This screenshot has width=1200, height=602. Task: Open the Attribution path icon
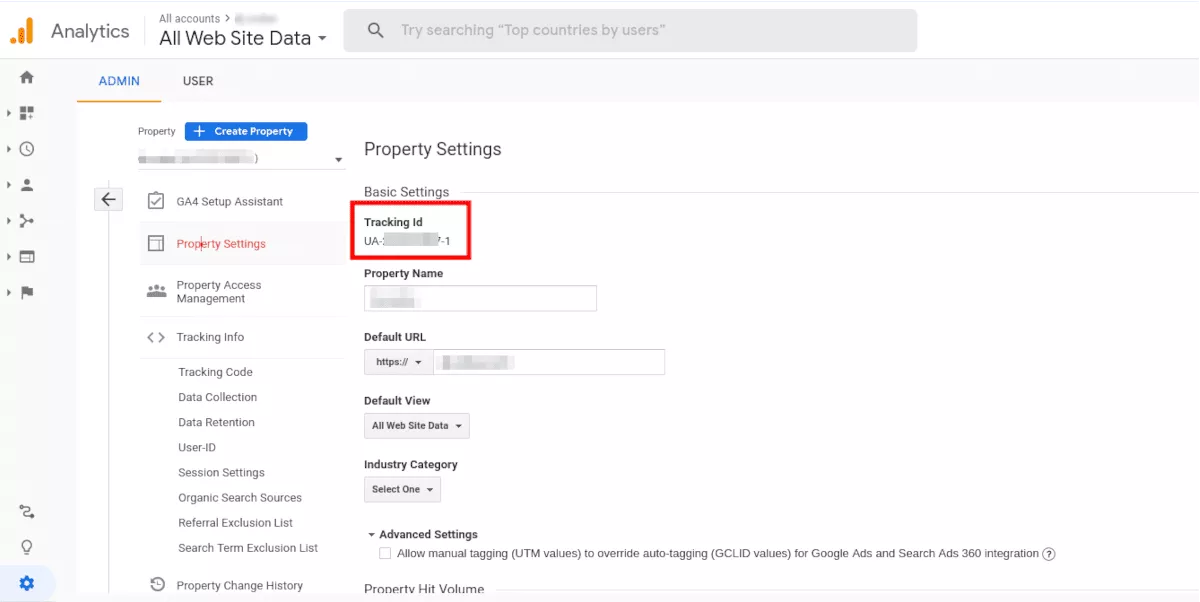click(27, 512)
